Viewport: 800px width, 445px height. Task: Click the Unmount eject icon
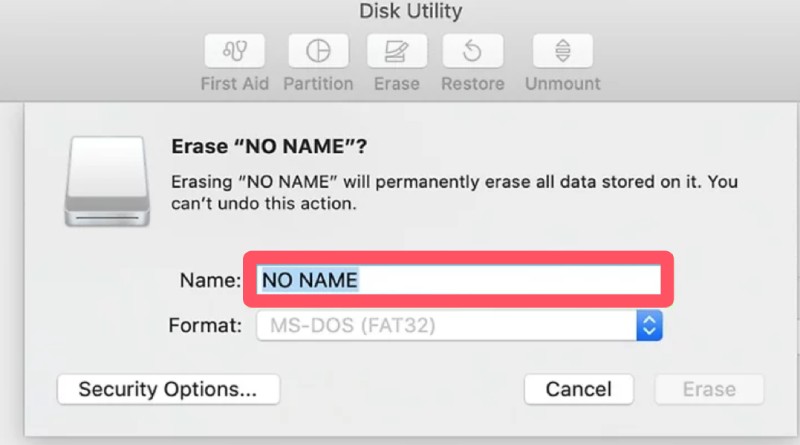(x=562, y=50)
